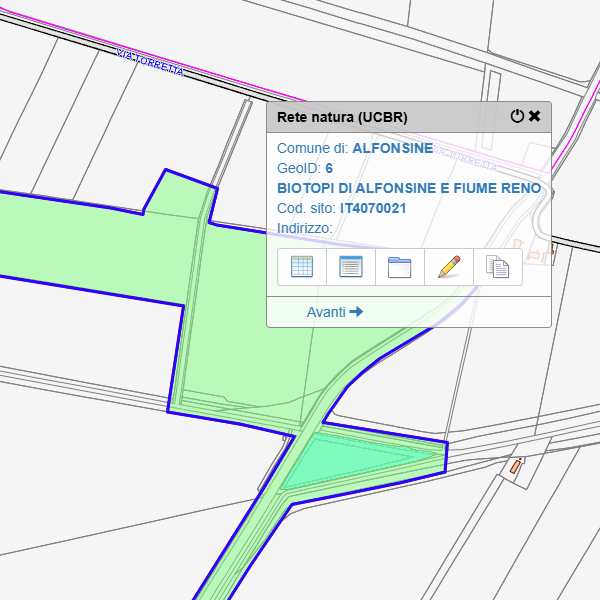
Task: Click the pencil edit icon
Action: pyautogui.click(x=449, y=267)
